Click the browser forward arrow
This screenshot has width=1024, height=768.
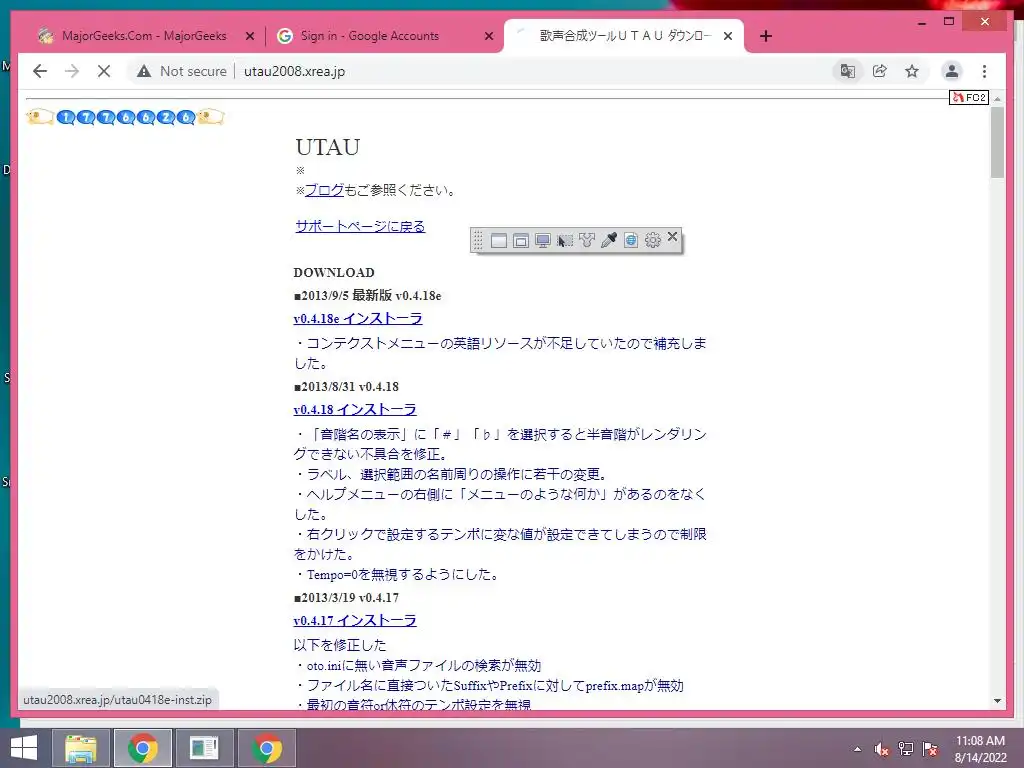pos(72,71)
